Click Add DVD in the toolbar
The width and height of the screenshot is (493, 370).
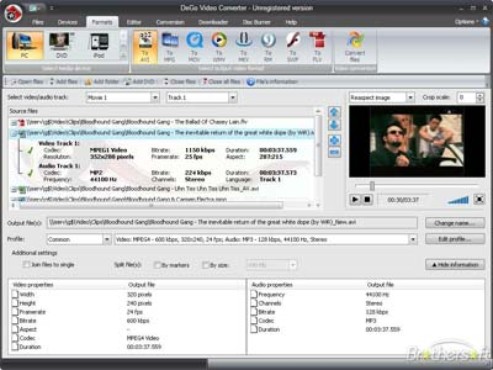139,82
